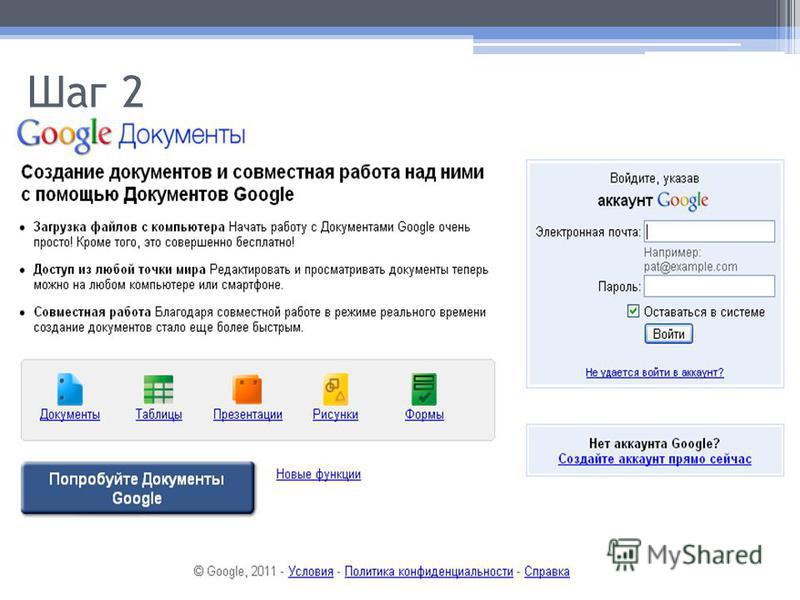Open the Документы link
This screenshot has height=600, width=800.
tap(70, 414)
